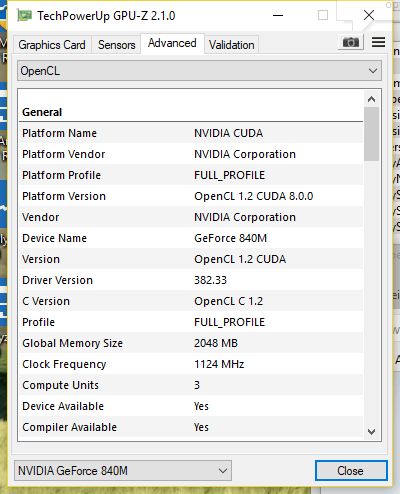Screen dimensions: 400x494
Task: Select the 1124 MHz value
Action: [219, 364]
